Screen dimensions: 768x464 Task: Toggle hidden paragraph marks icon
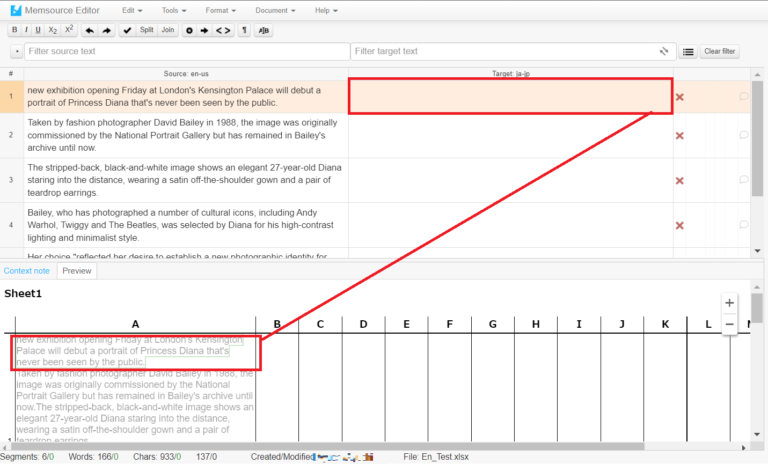(245, 30)
